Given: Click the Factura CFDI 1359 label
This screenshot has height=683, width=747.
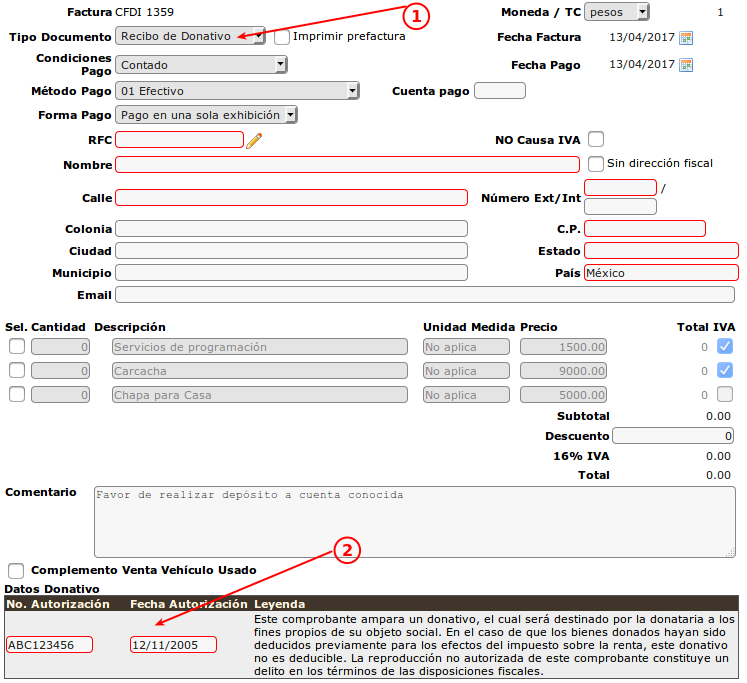Looking at the screenshot, I should (120, 12).
